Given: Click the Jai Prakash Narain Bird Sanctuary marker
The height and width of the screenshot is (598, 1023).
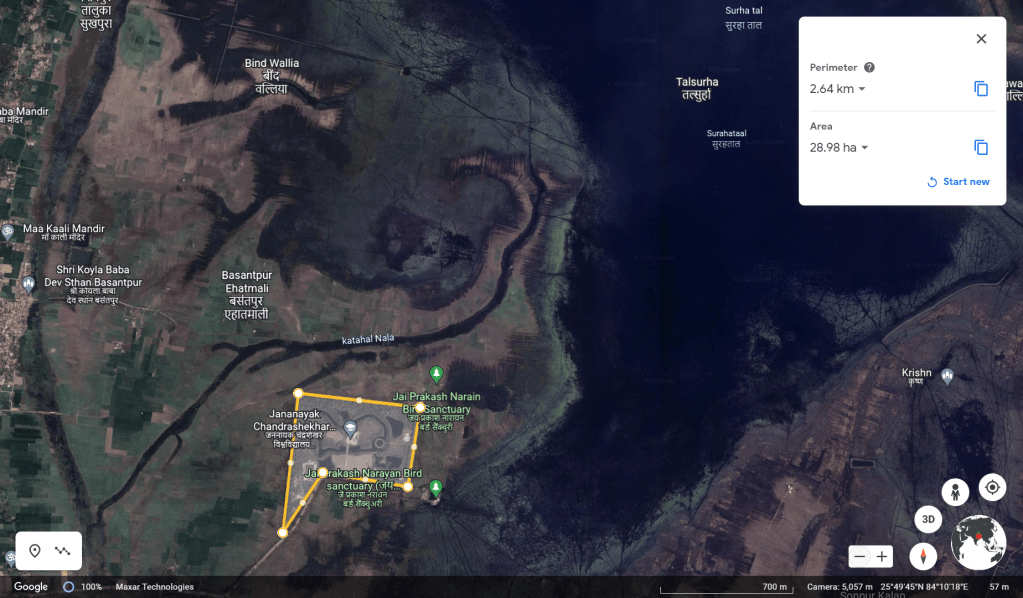Looking at the screenshot, I should tap(435, 374).
